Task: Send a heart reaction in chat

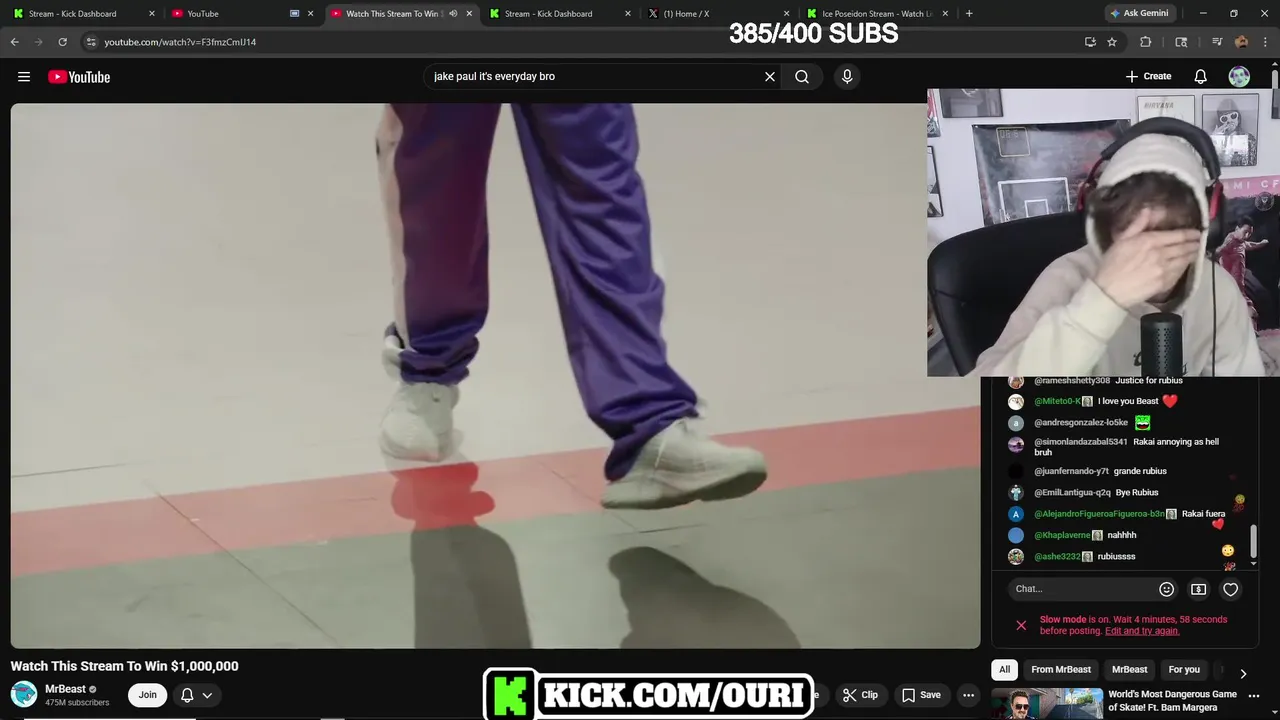Action: [x=1231, y=589]
